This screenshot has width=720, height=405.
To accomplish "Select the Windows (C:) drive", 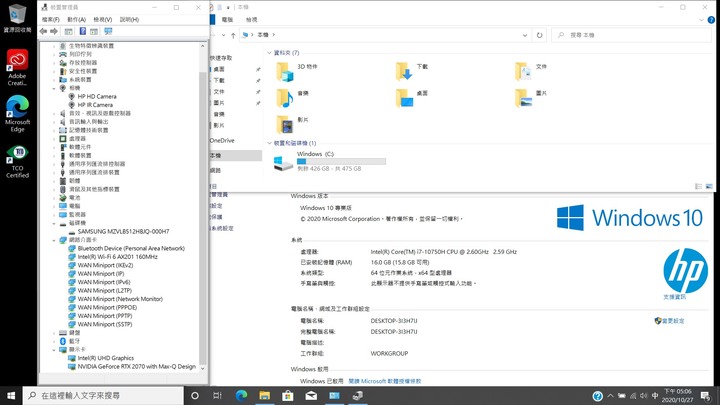I will pos(330,161).
